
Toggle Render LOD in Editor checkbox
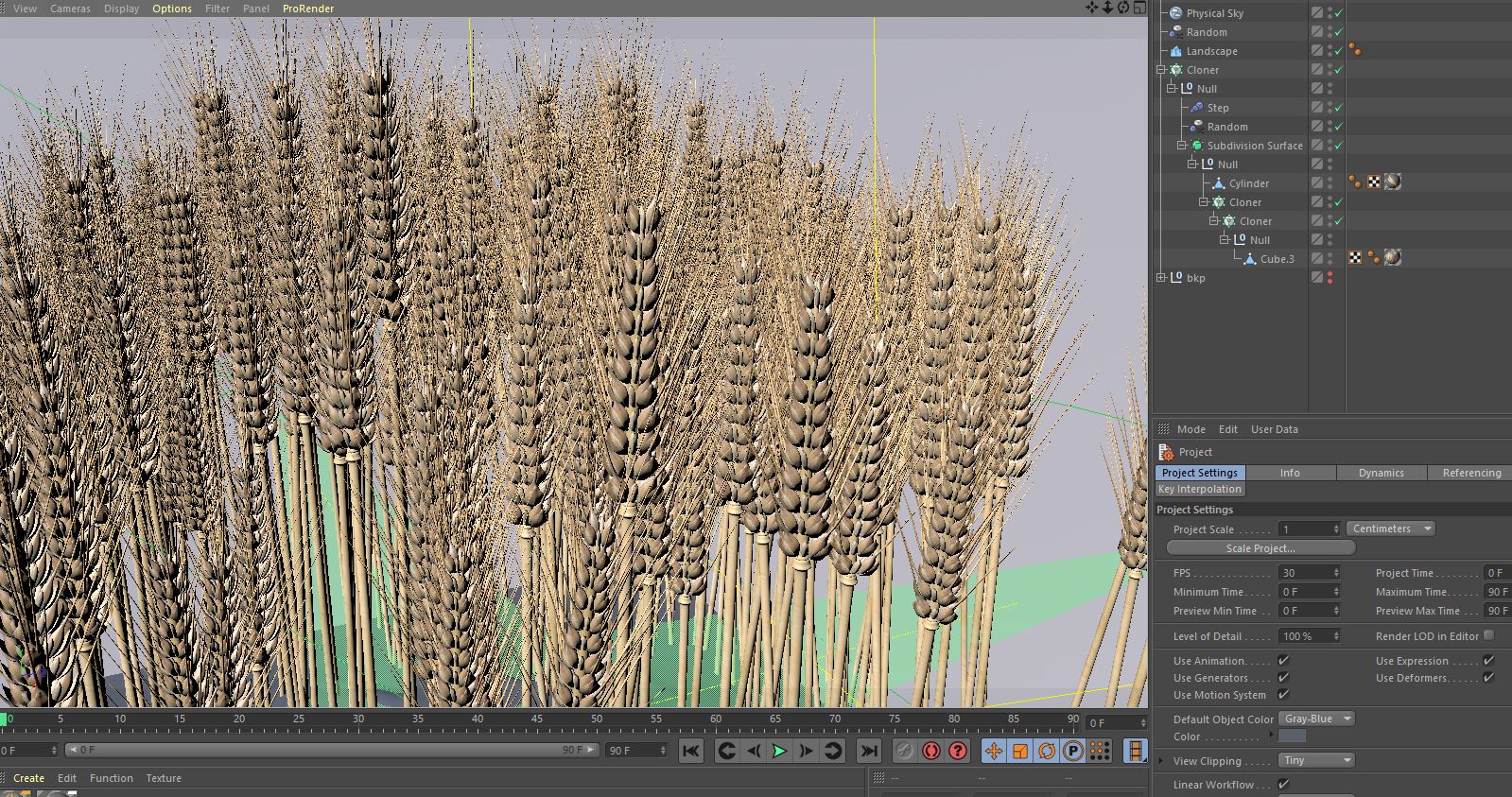pyautogui.click(x=1489, y=635)
